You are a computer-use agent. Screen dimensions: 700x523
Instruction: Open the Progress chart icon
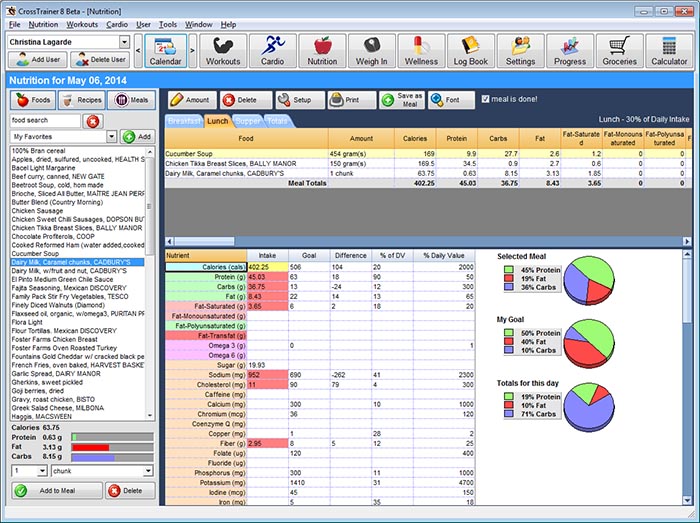pyautogui.click(x=570, y=51)
